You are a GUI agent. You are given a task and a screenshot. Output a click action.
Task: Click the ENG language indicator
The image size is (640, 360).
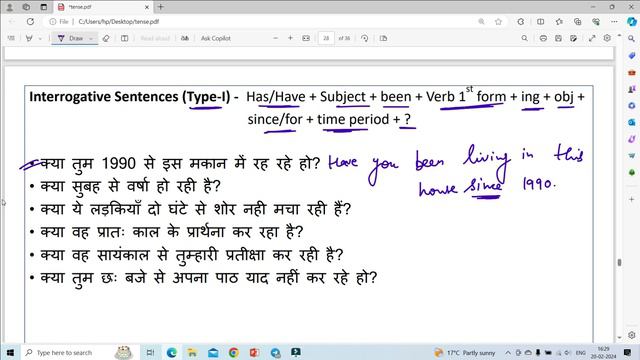coord(580,352)
